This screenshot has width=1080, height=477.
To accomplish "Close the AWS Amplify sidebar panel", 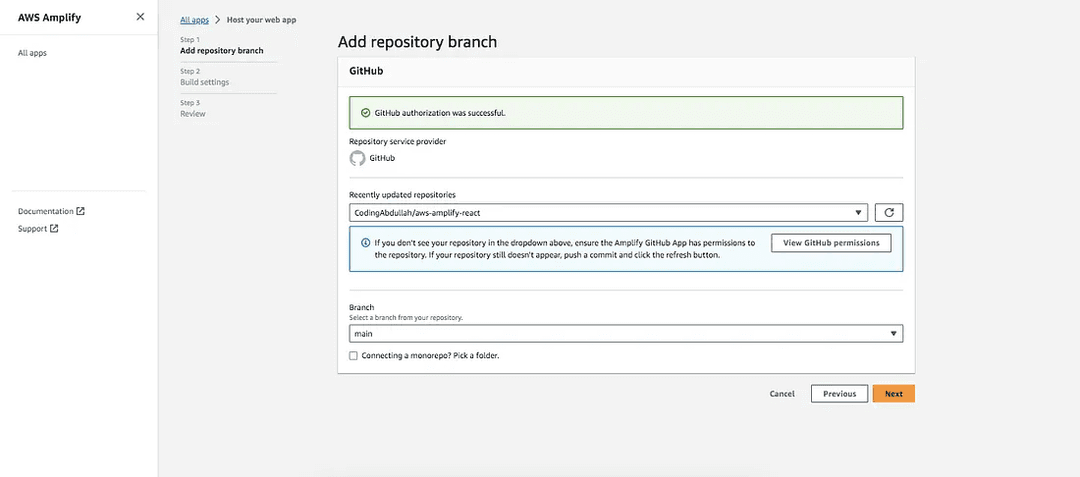I will pos(140,17).
